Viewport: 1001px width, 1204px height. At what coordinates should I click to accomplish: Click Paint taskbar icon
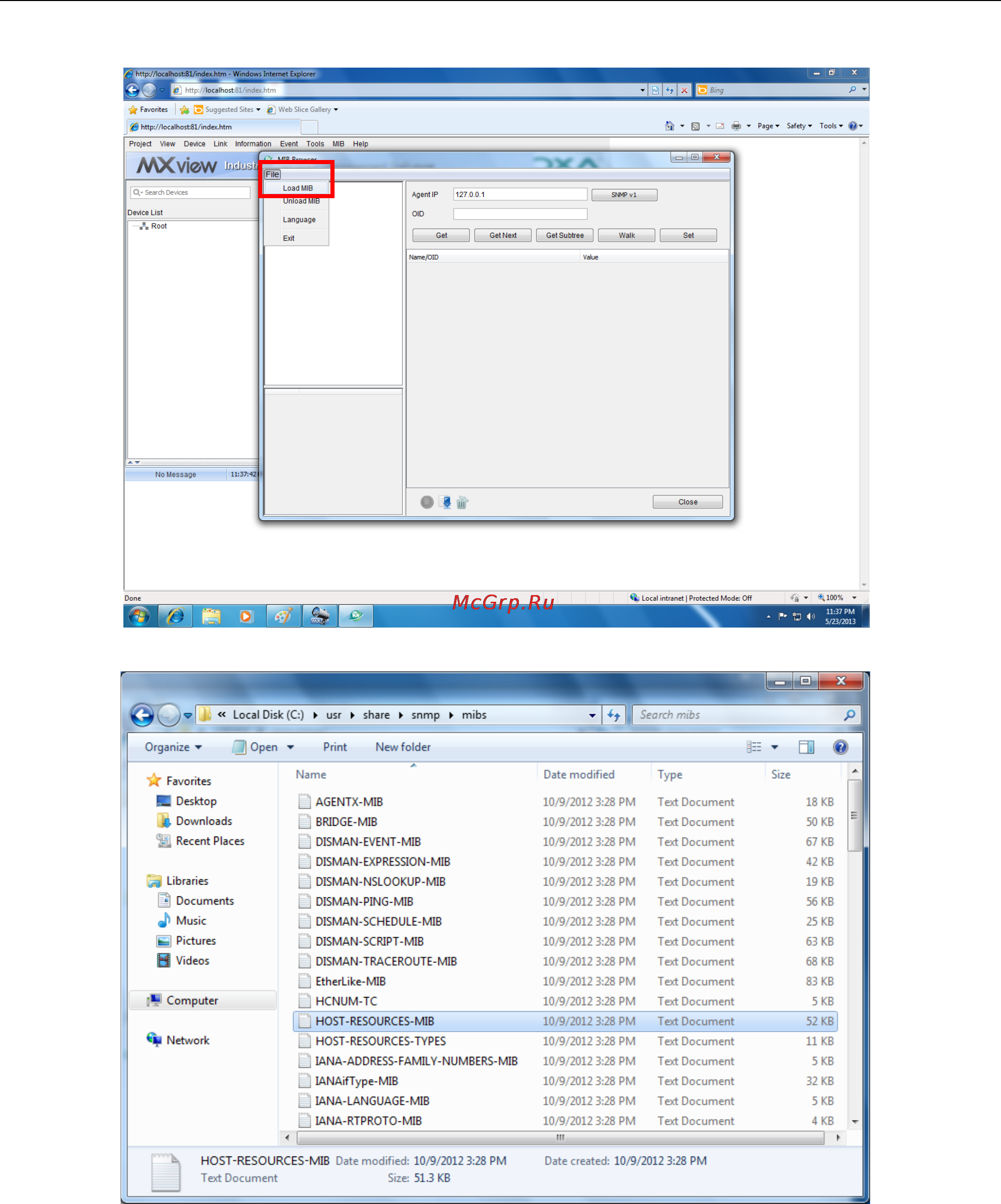283,616
